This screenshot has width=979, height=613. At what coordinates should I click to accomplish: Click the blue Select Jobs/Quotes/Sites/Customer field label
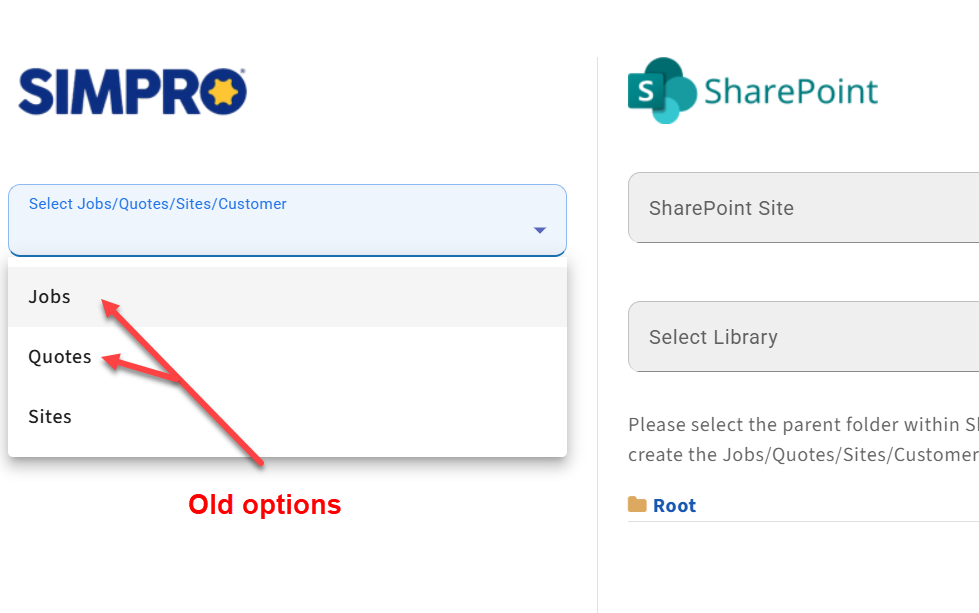(157, 204)
